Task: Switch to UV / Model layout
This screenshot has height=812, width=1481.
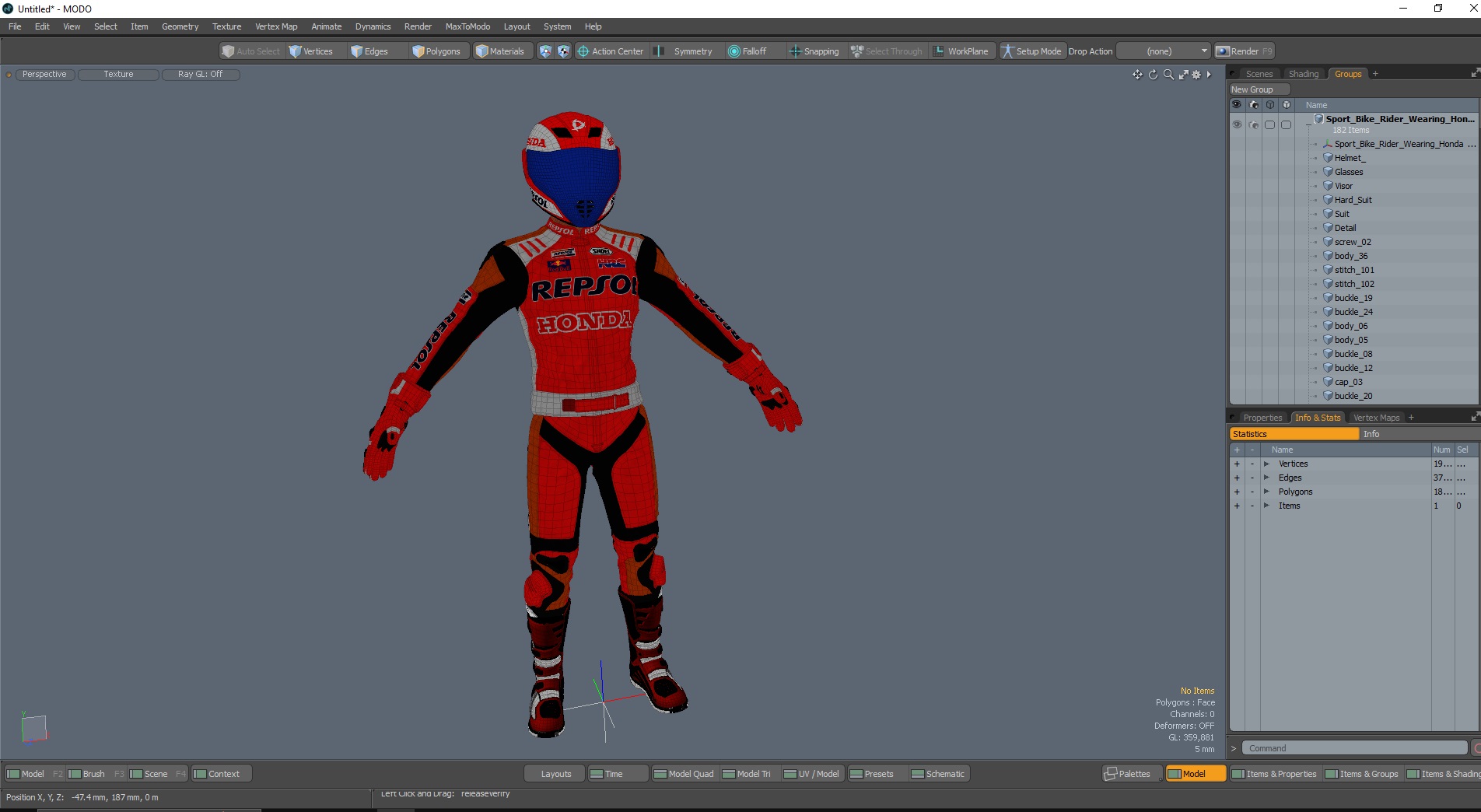Action: pos(811,774)
